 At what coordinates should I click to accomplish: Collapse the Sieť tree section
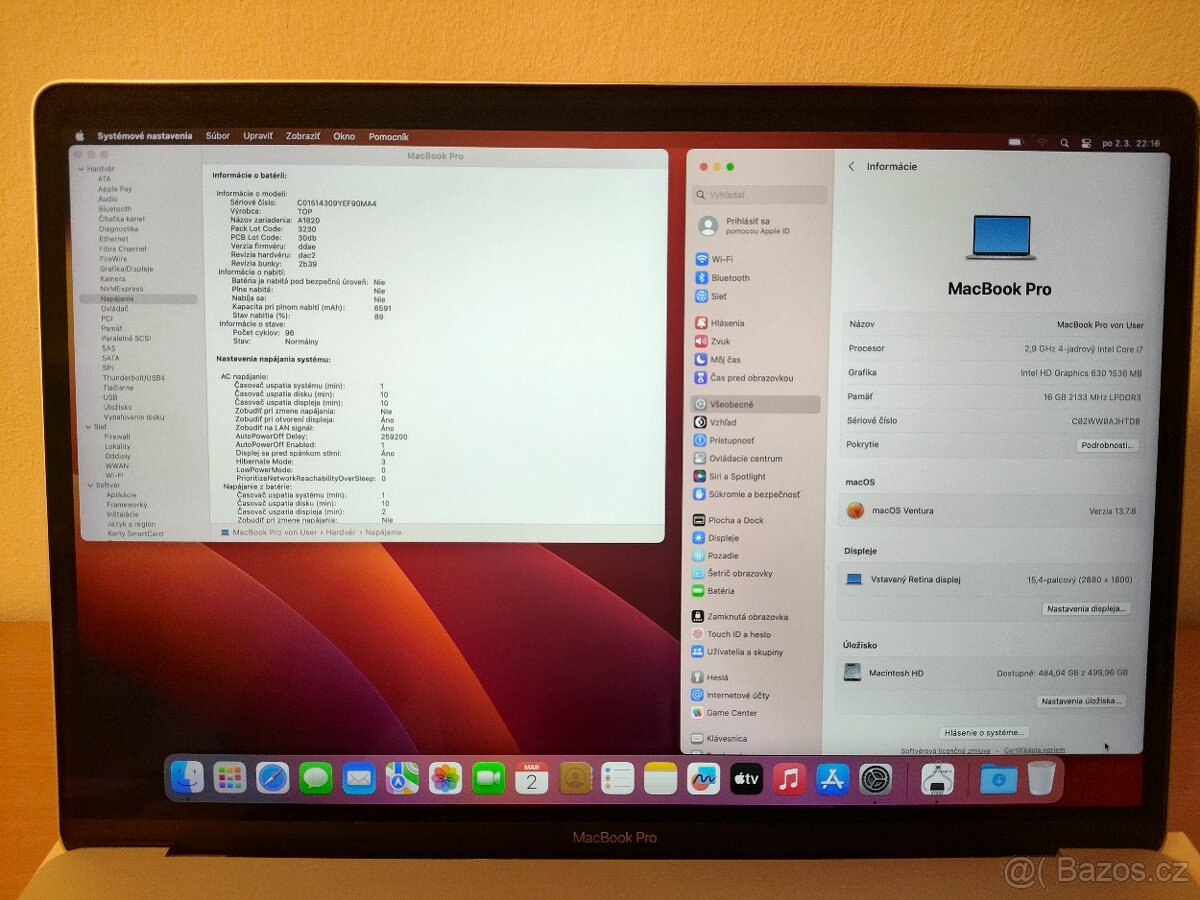point(88,427)
